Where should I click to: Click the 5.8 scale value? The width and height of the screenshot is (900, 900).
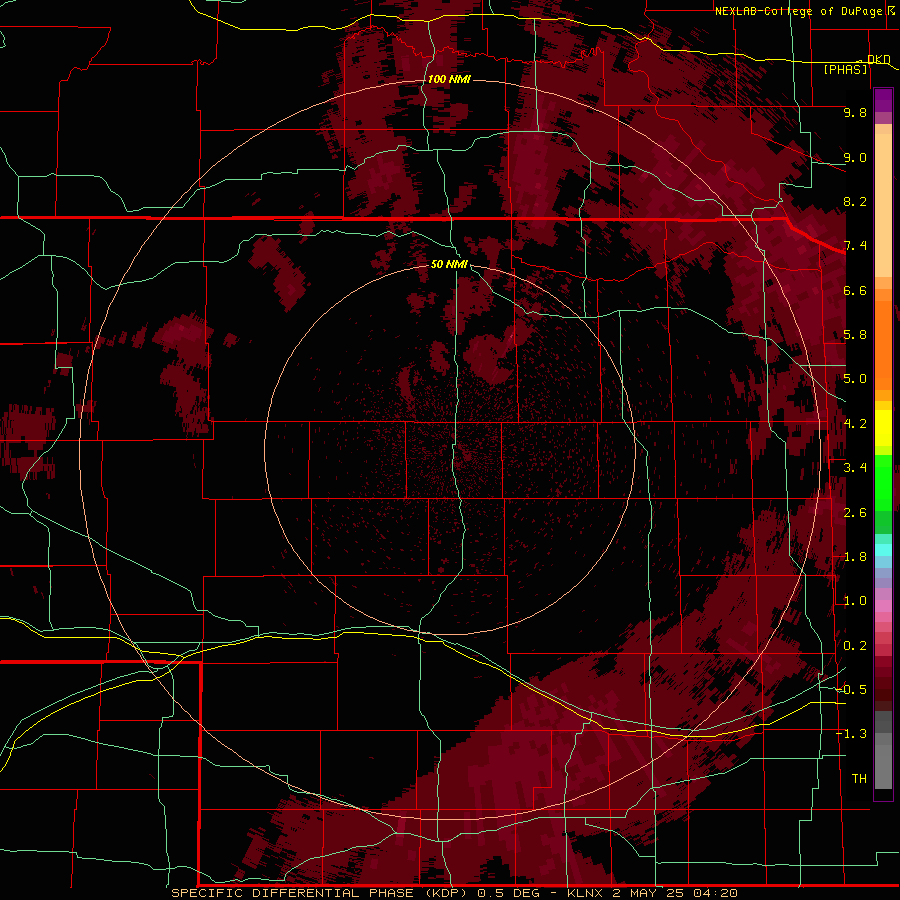[x=855, y=335]
